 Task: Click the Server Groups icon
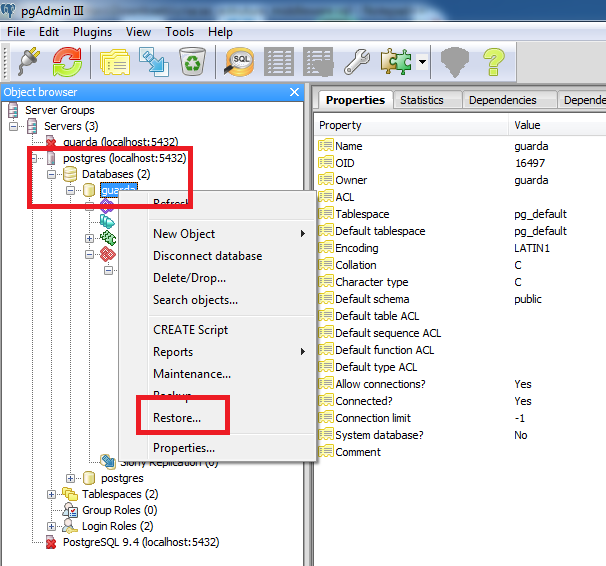point(13,110)
